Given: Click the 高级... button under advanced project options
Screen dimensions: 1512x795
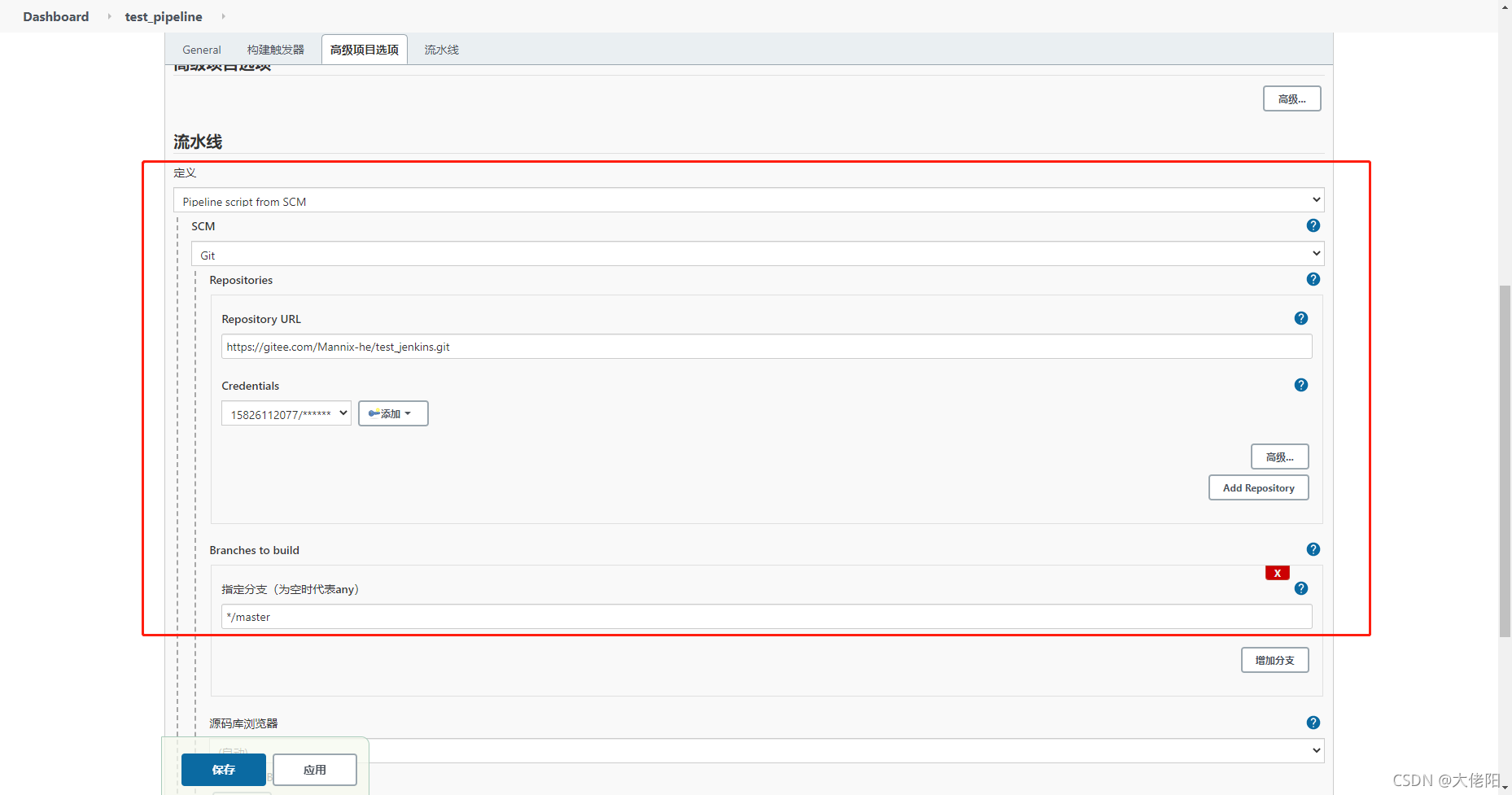Looking at the screenshot, I should coord(1291,98).
